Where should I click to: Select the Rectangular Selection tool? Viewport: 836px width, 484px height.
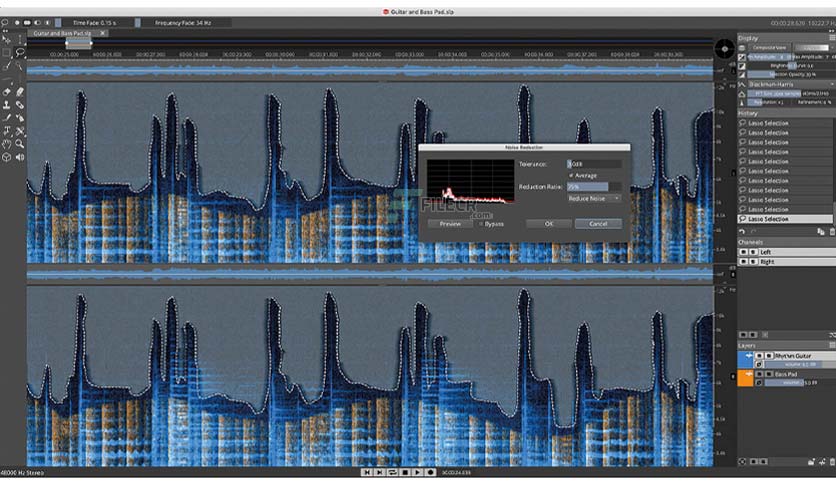(x=6, y=52)
